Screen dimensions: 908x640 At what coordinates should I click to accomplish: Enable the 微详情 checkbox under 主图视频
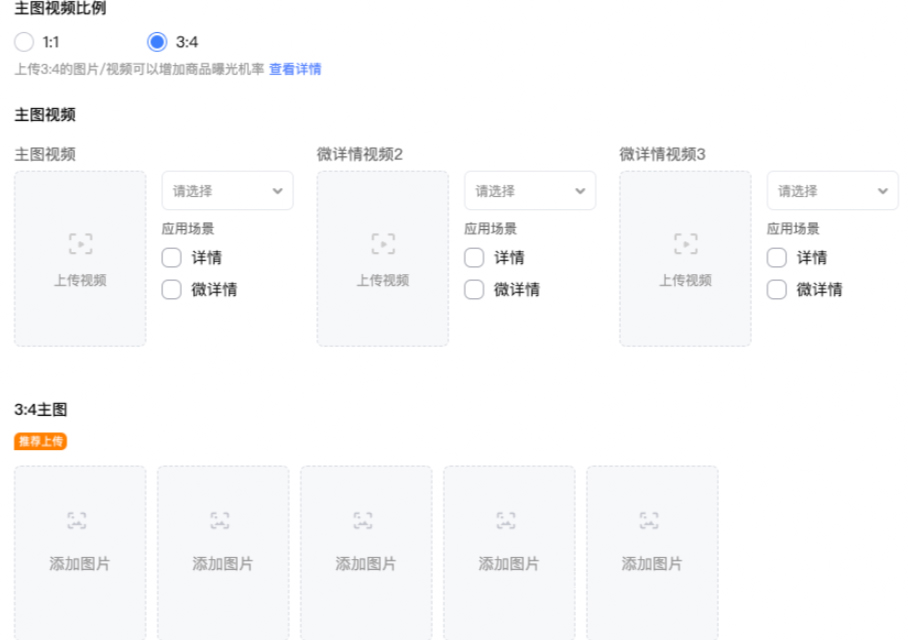coord(171,289)
